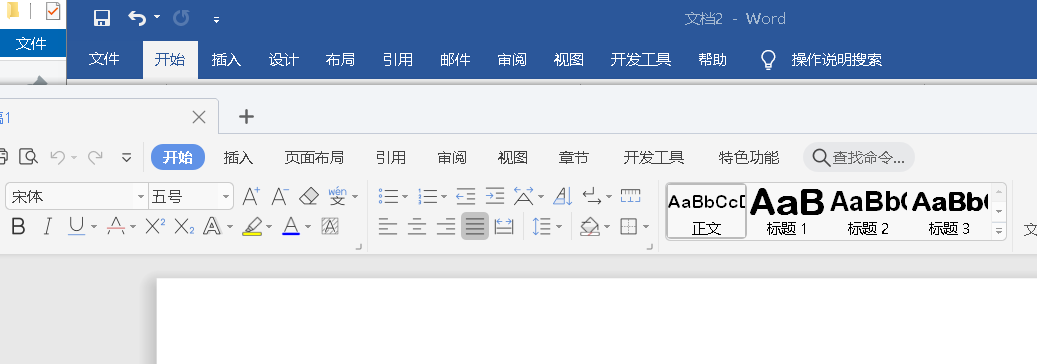Image resolution: width=1037 pixels, height=364 pixels.
Task: Toggle strikethrough A icon
Action: click(116, 227)
